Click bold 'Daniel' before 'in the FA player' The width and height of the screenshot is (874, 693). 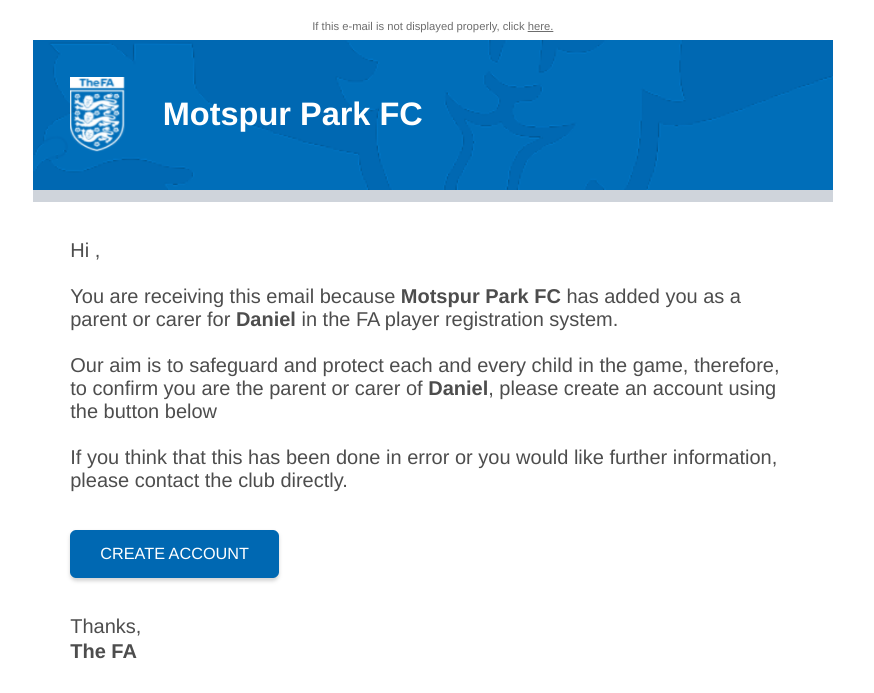tap(266, 319)
